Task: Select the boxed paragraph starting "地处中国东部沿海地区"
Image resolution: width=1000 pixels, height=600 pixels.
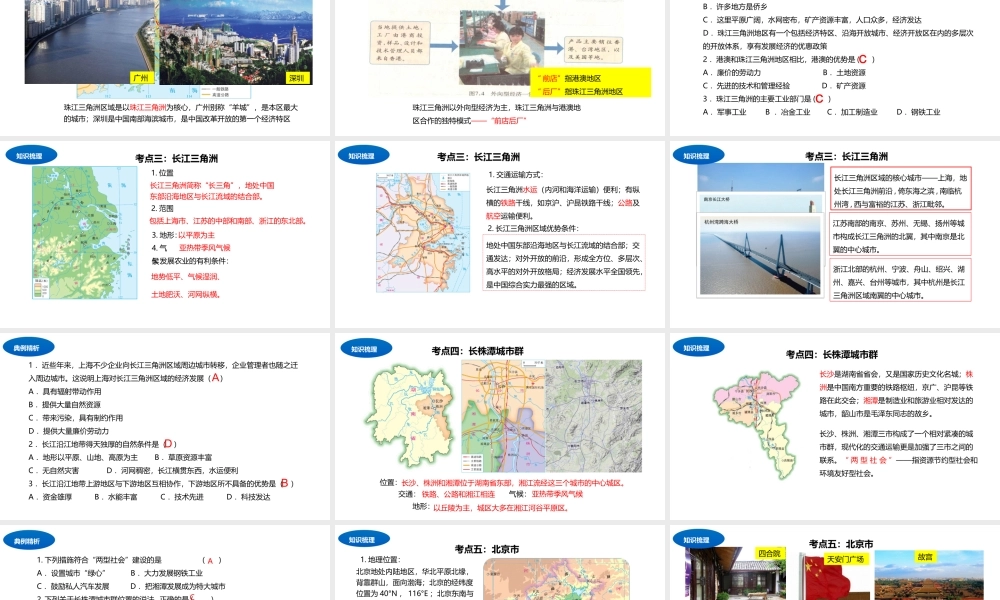Action: [564, 263]
